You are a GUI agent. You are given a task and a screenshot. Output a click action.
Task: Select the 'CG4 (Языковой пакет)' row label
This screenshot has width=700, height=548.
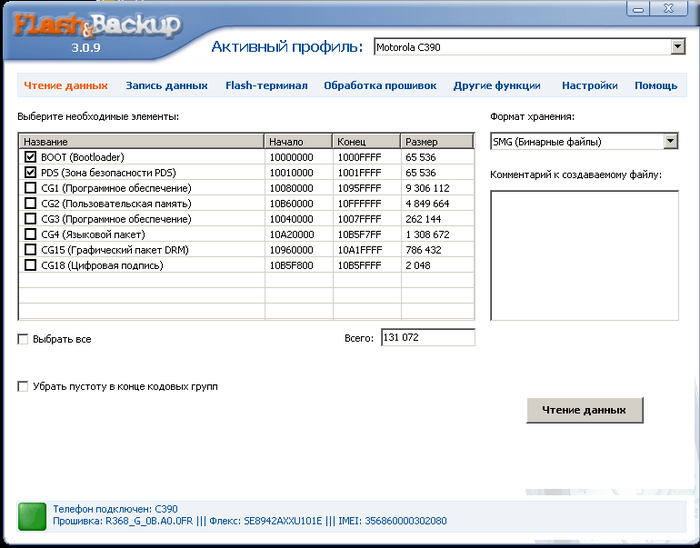click(93, 234)
